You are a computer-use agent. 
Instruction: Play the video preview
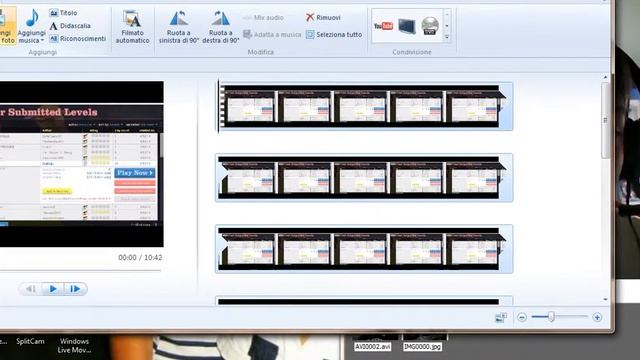53,289
